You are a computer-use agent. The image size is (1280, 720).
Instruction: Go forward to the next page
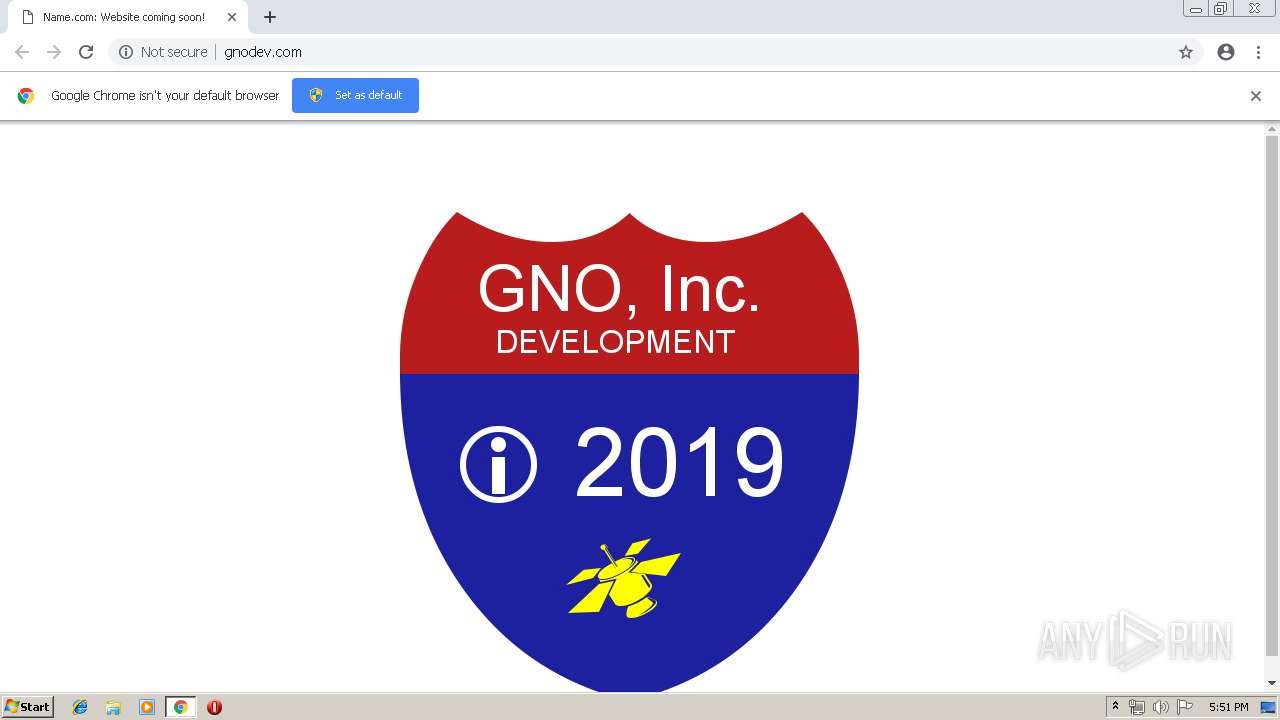point(54,52)
